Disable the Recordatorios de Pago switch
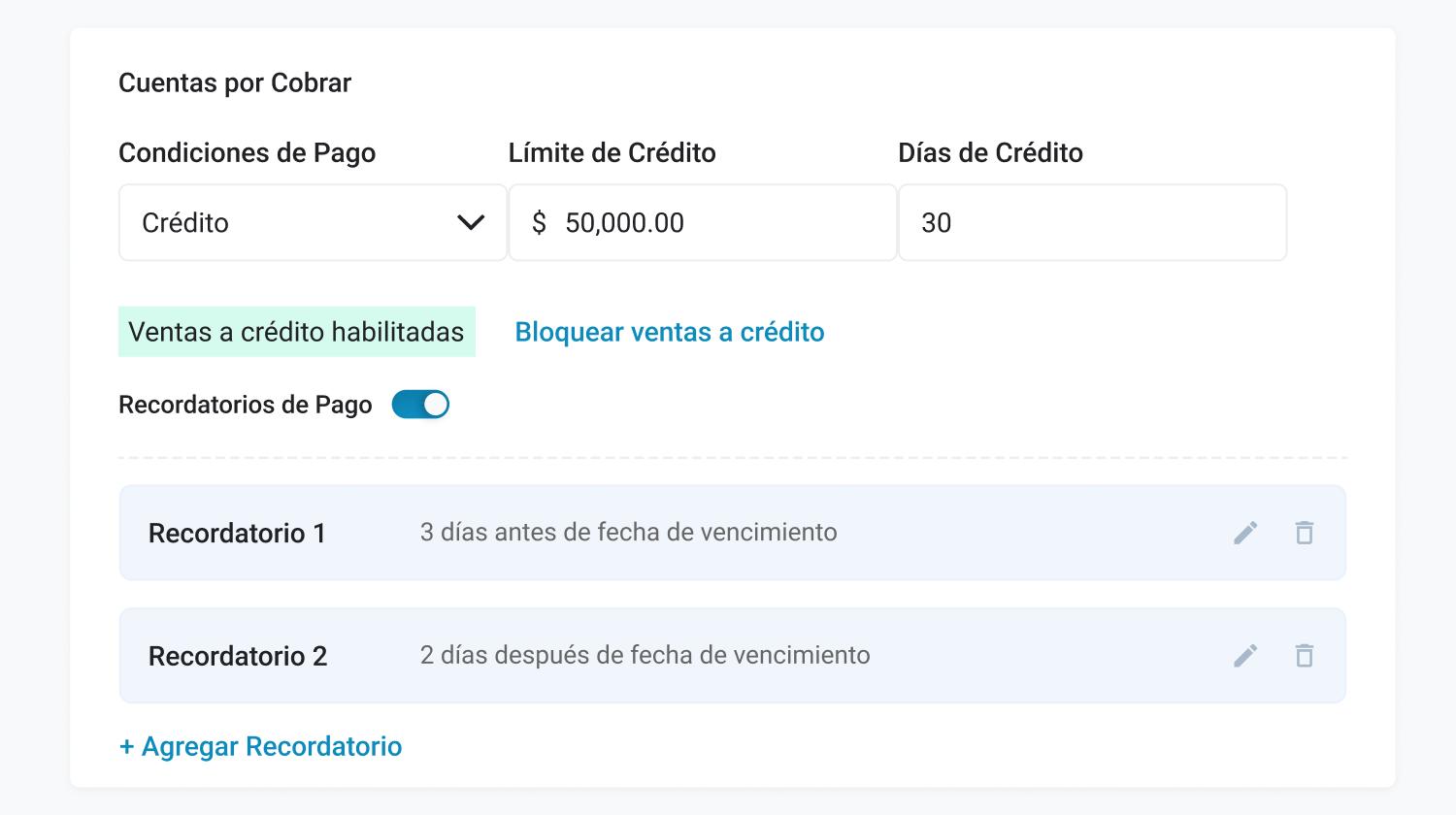 click(x=420, y=405)
